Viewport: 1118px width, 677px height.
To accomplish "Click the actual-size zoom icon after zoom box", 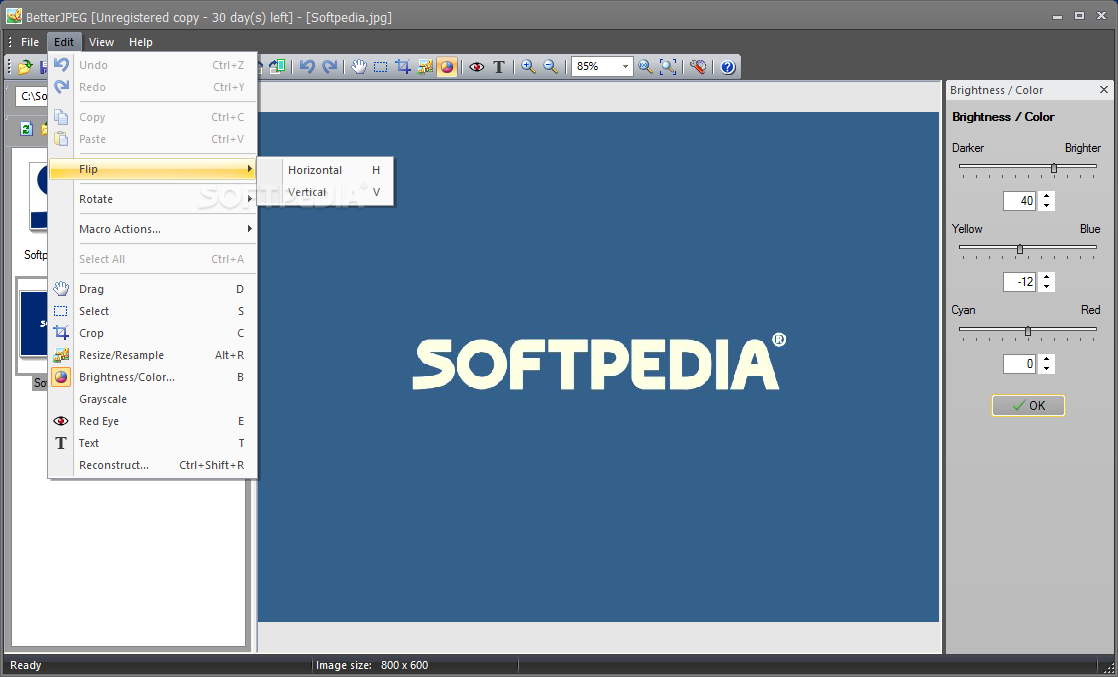I will (x=645, y=67).
